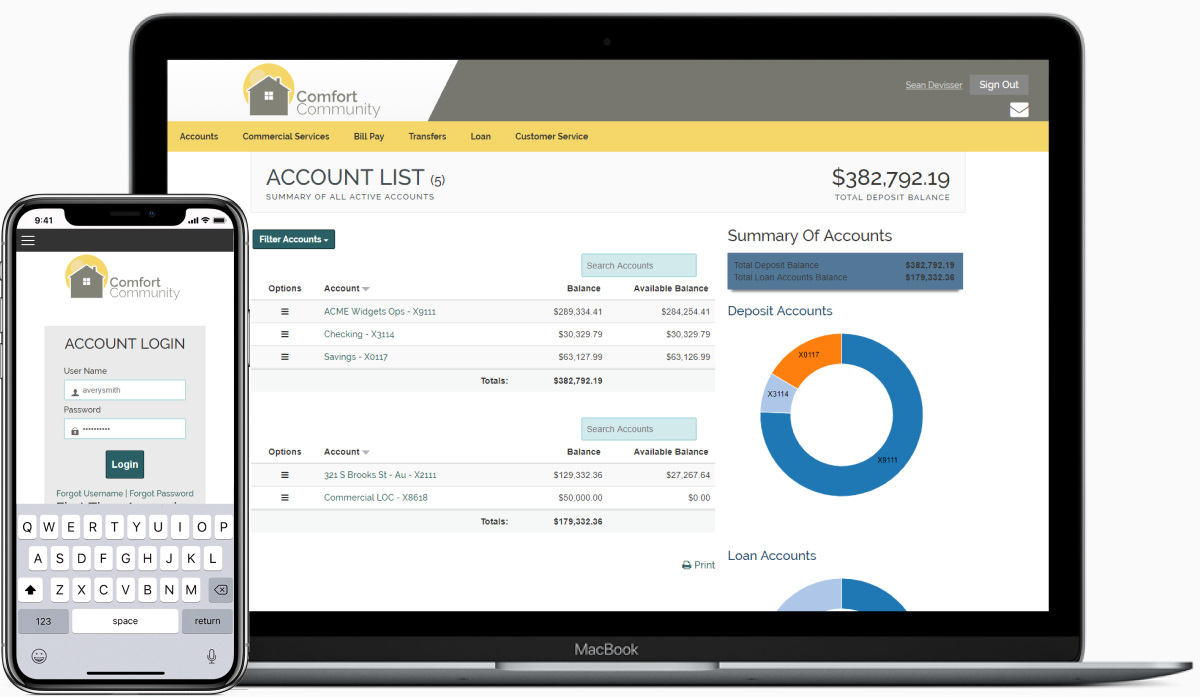
Task: Open options menu for 321 S Brooks St
Action: (x=285, y=475)
